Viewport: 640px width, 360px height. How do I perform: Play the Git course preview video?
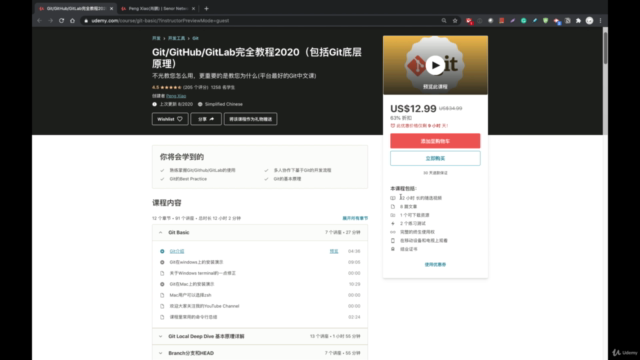[x=435, y=65]
